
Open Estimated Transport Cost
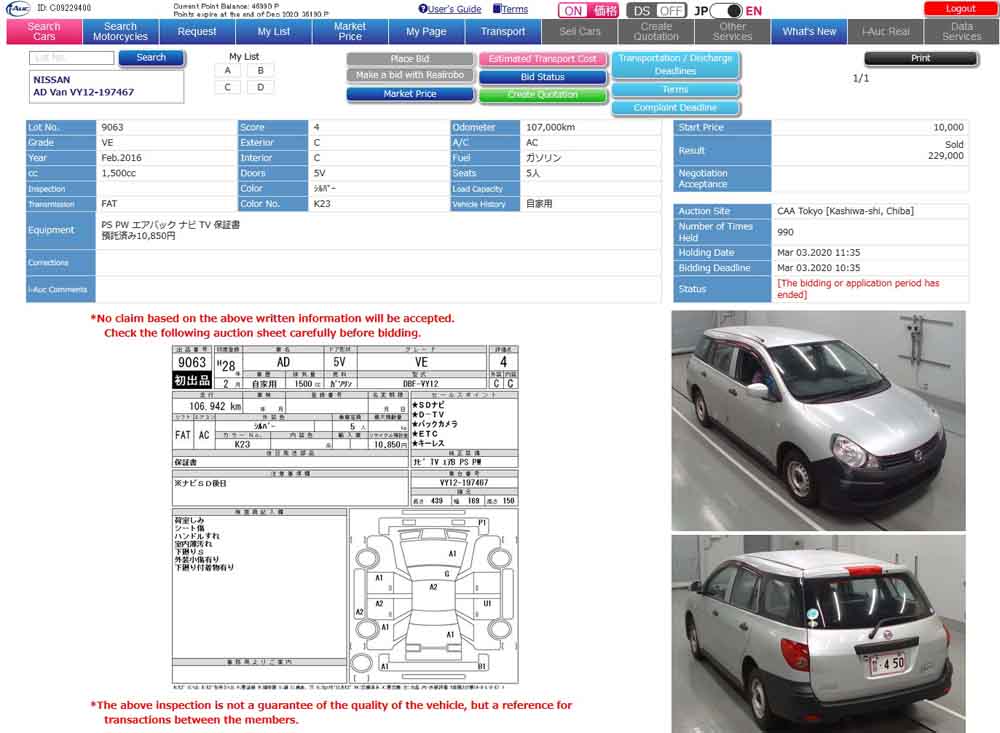[543, 59]
